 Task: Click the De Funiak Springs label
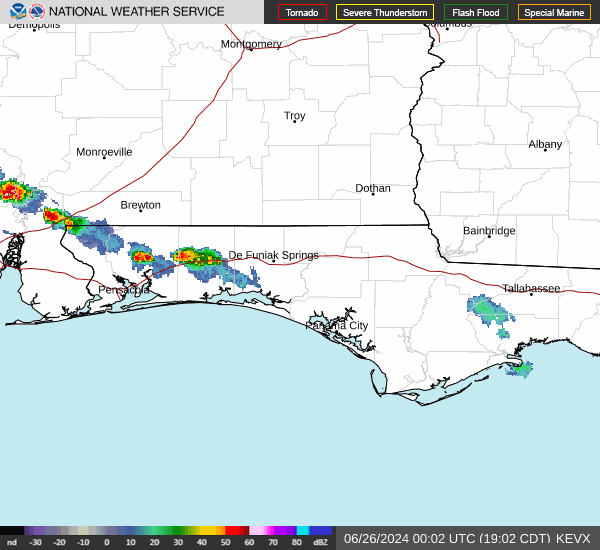[x=273, y=255]
